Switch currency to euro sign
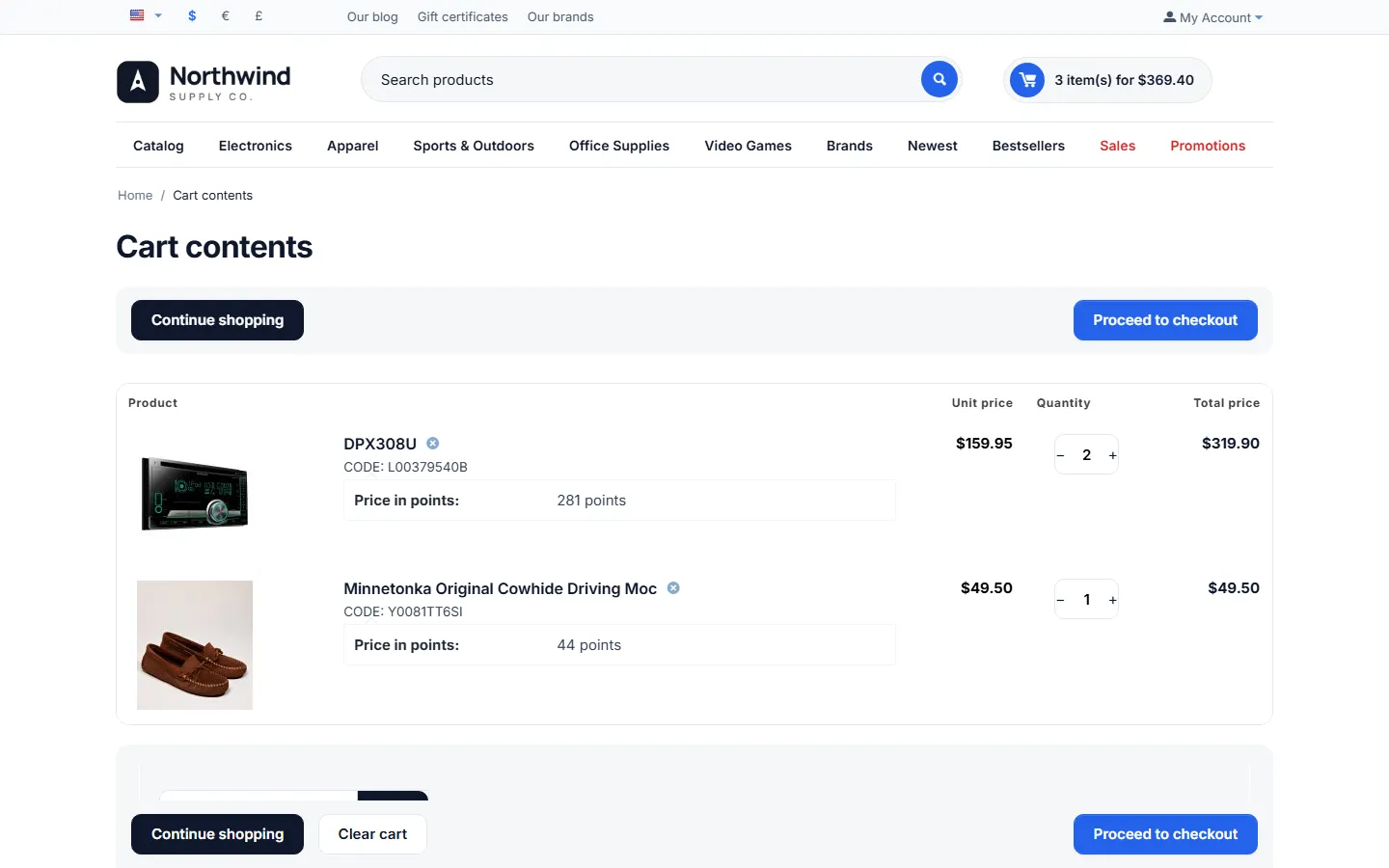This screenshot has width=1389, height=868. (x=226, y=16)
